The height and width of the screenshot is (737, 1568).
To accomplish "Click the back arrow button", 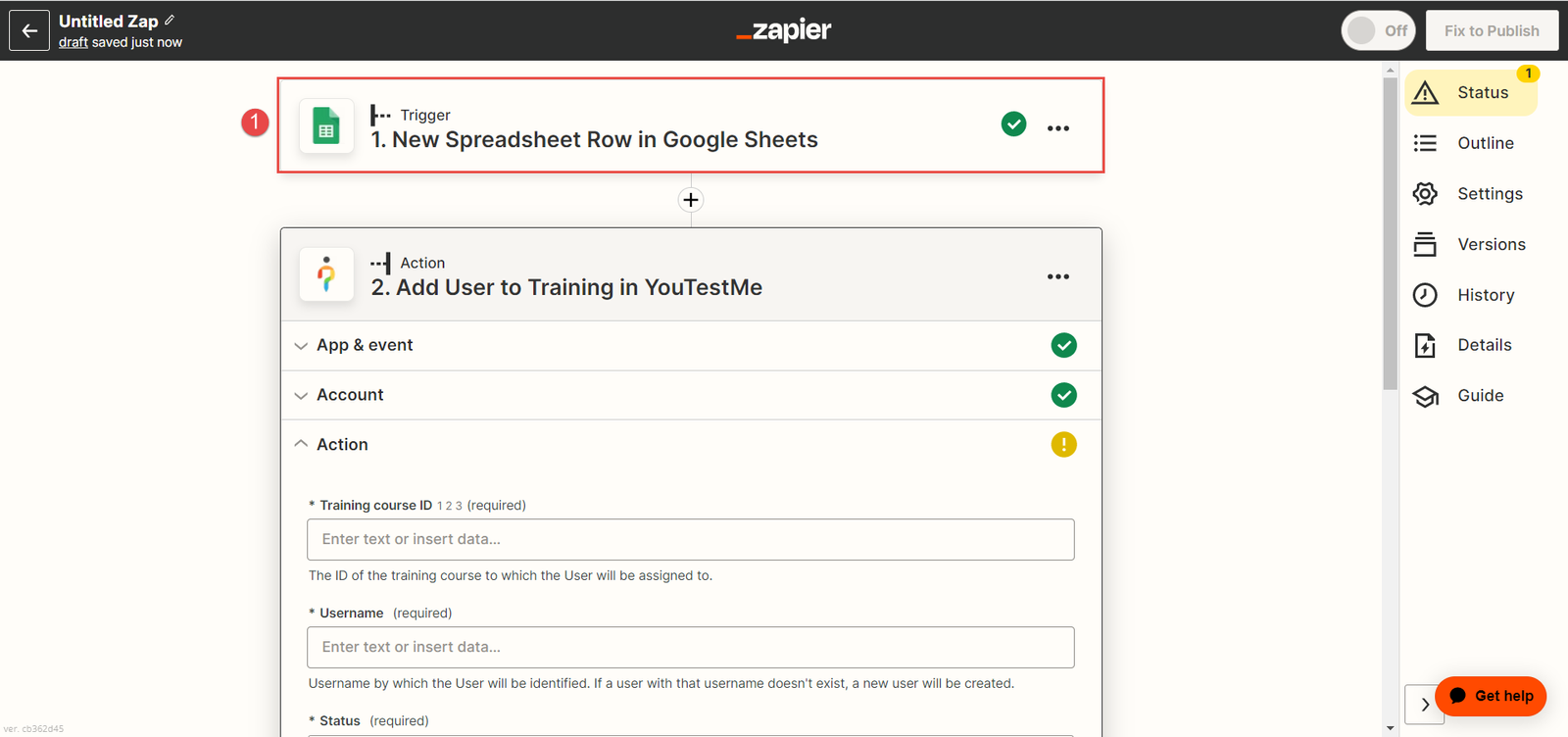I will tap(29, 30).
